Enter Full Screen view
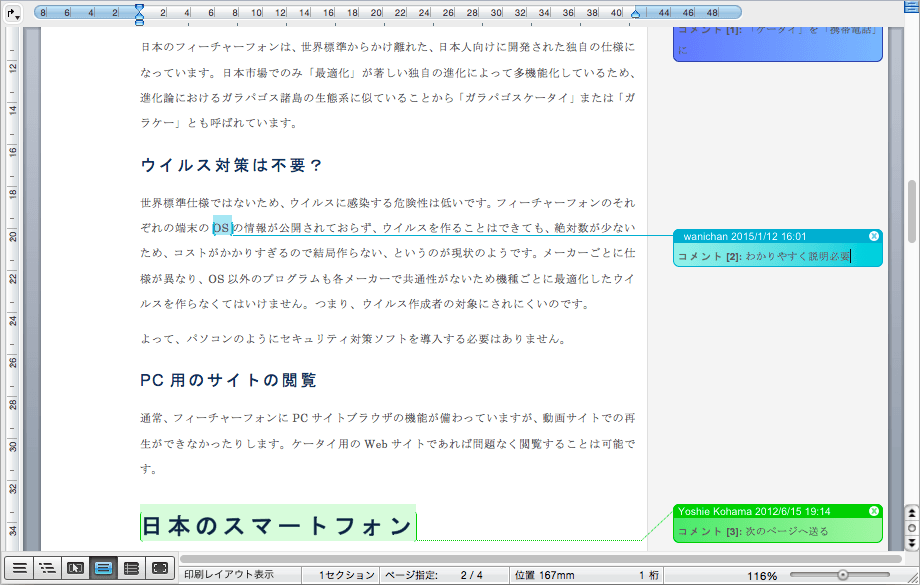Image resolution: width=920 pixels, height=585 pixels. 160,568
